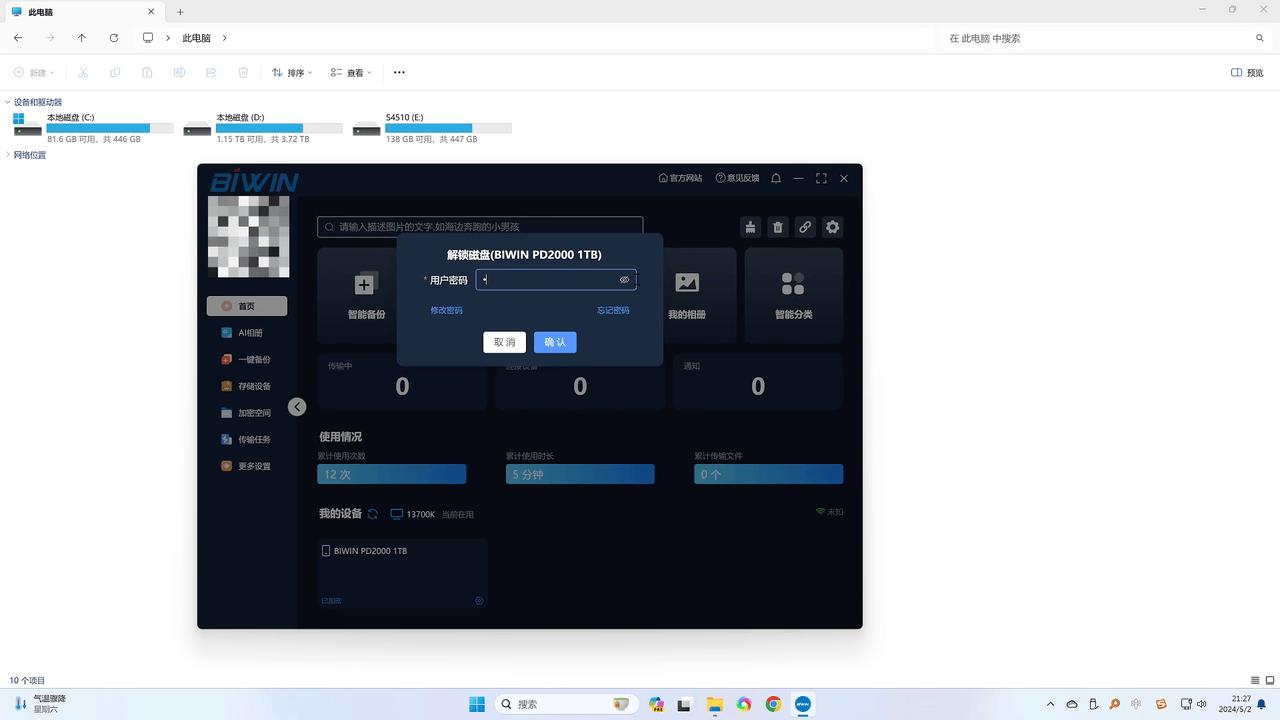
Task: Open the 传输任务 transfer tasks panel
Action: 248,438
